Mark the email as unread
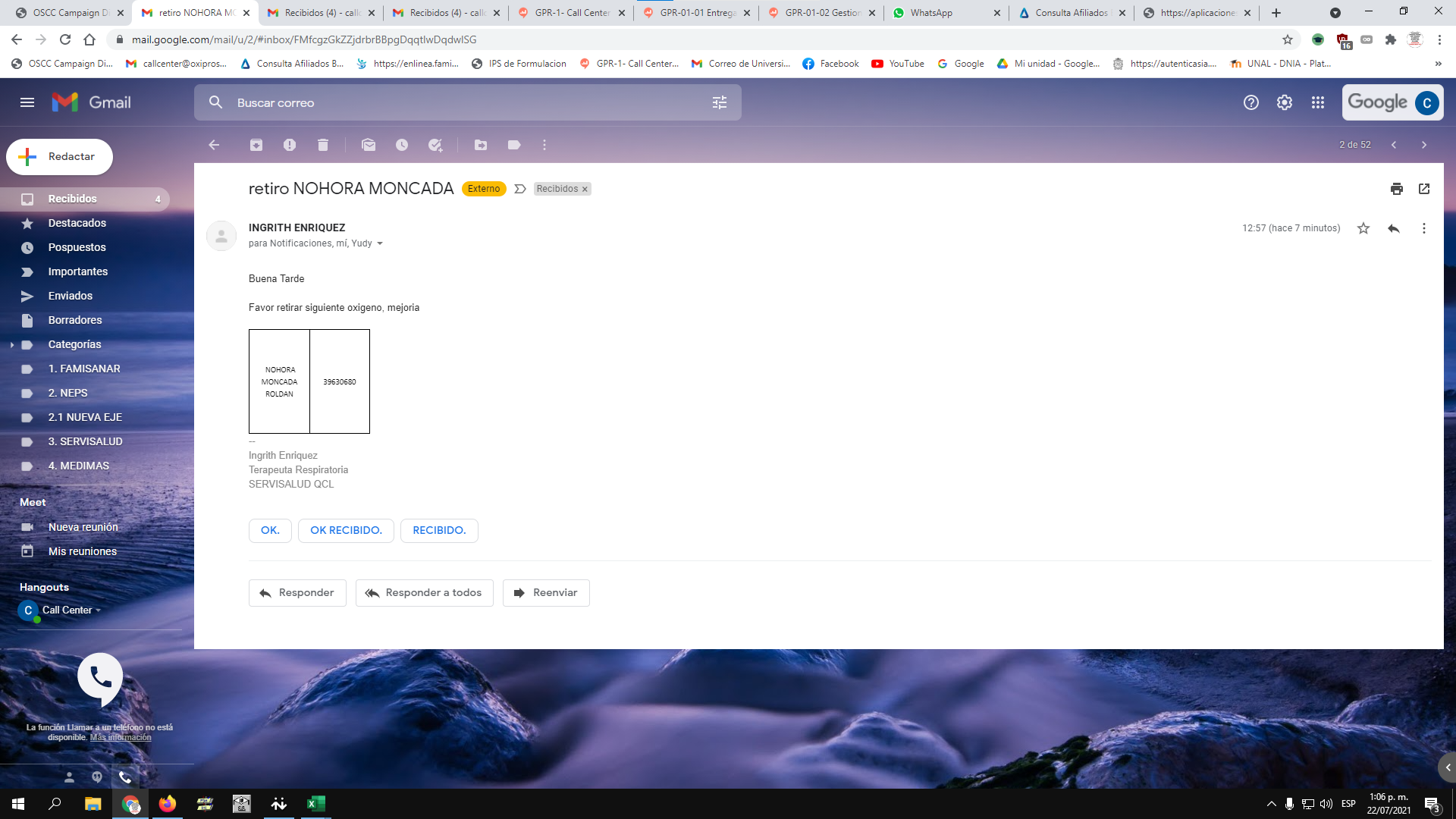 pyautogui.click(x=369, y=145)
